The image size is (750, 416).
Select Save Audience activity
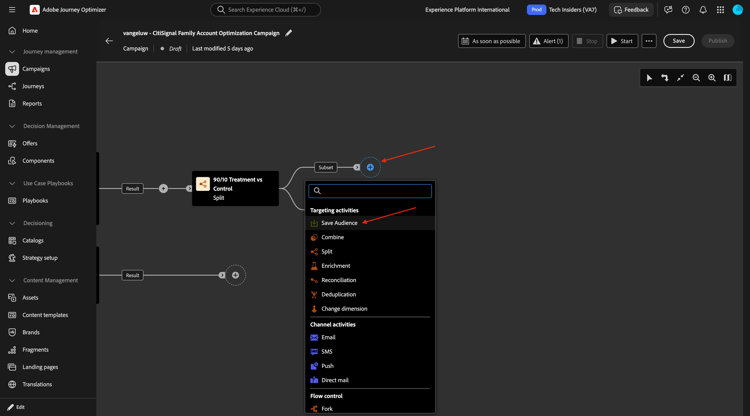point(370,223)
